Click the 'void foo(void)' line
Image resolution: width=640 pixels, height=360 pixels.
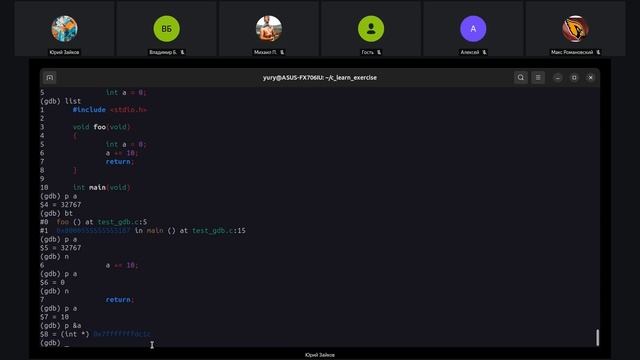(x=102, y=127)
